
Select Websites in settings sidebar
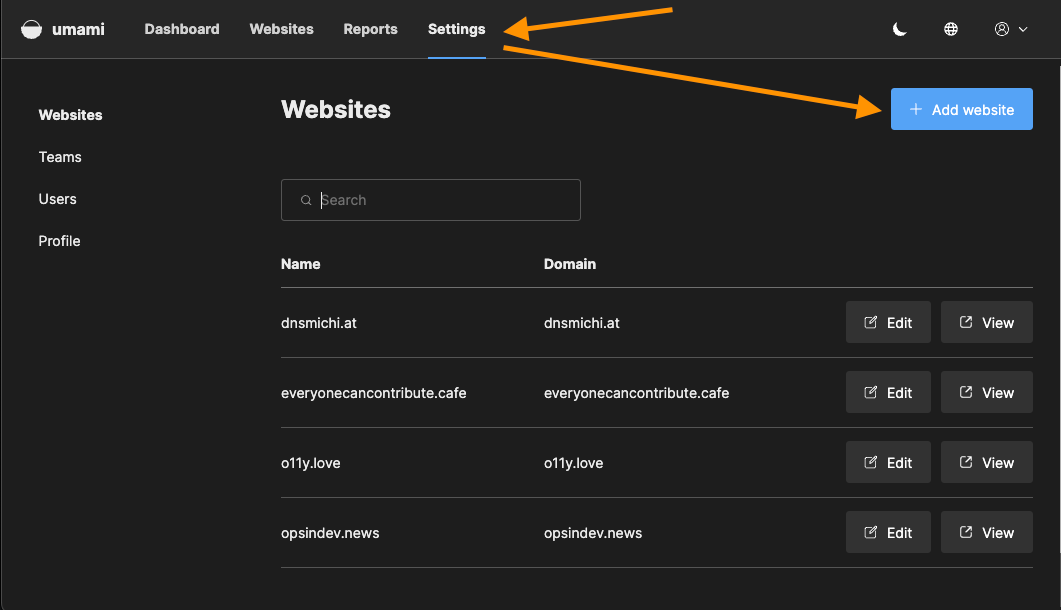[70, 115]
